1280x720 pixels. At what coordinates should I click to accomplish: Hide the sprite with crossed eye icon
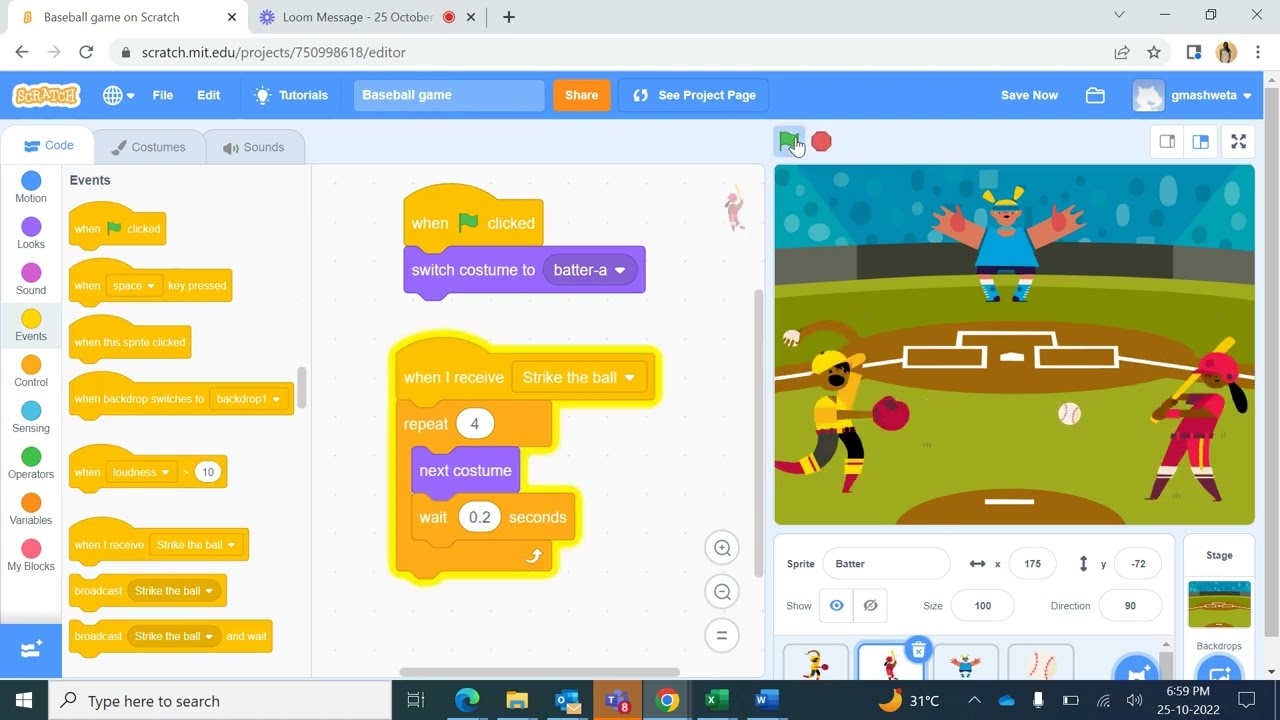tap(870, 606)
